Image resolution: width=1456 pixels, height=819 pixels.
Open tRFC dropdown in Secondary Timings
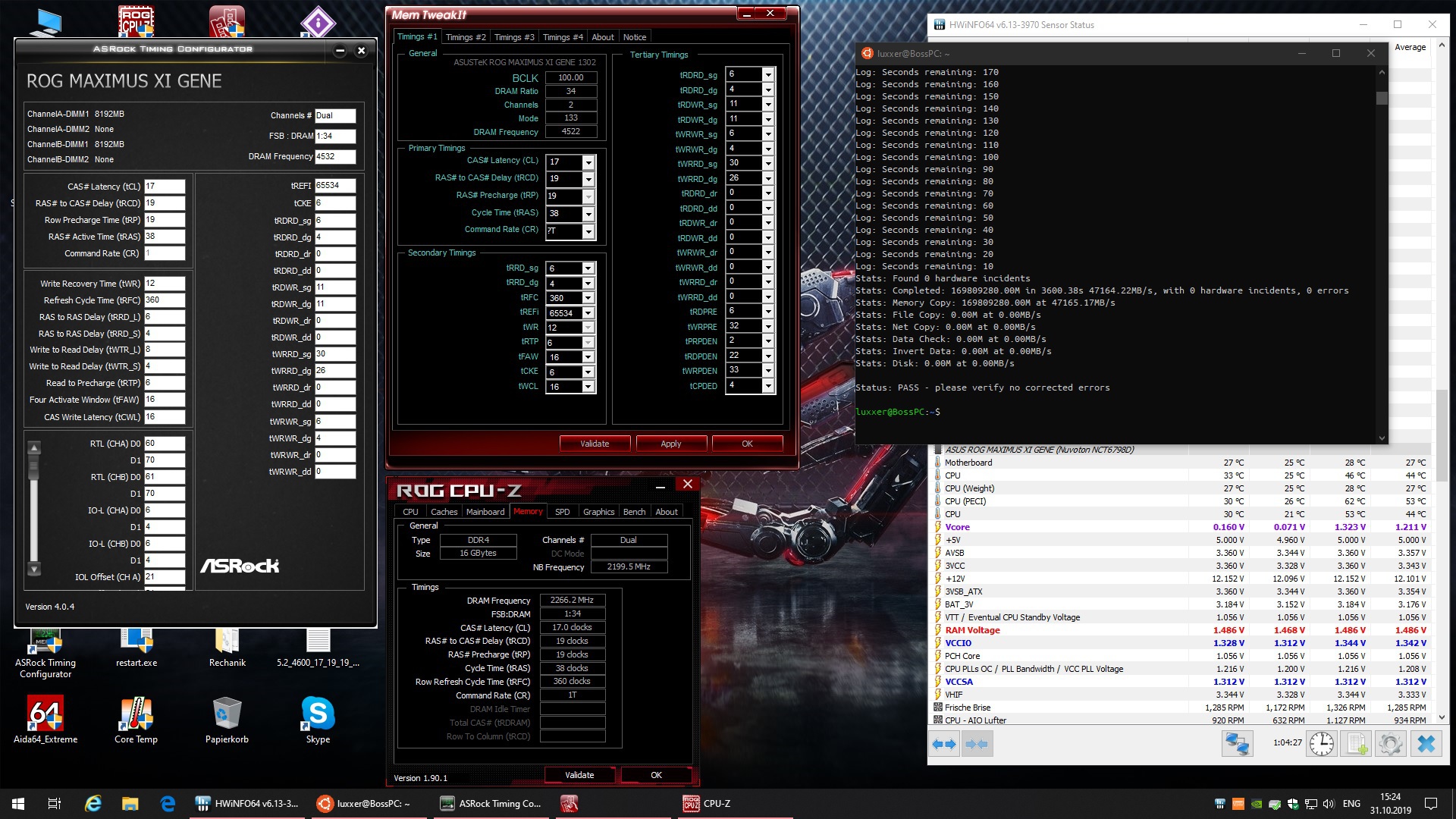588,298
